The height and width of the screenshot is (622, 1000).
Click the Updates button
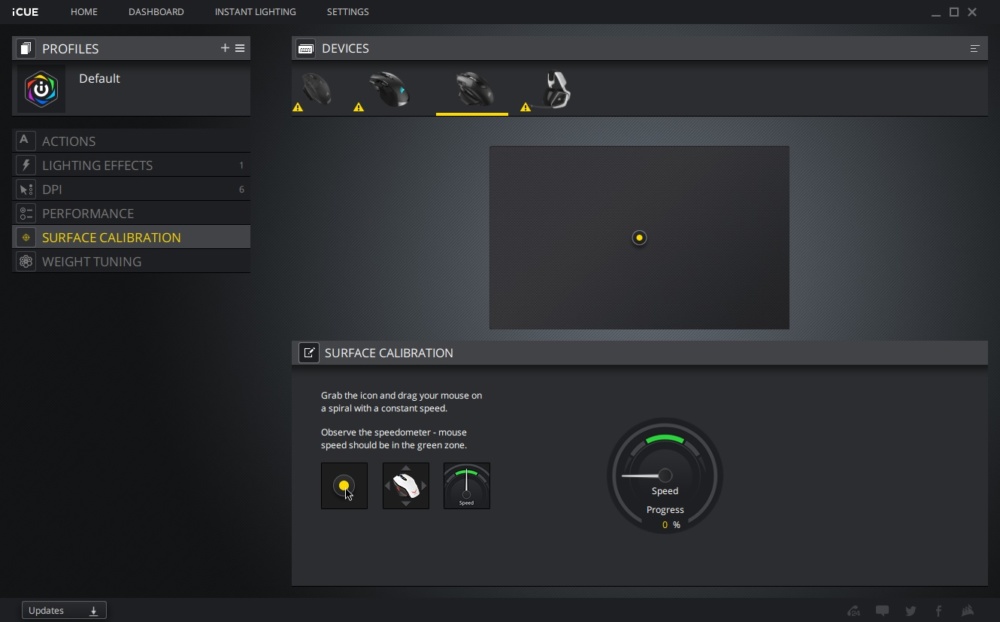pyautogui.click(x=64, y=611)
